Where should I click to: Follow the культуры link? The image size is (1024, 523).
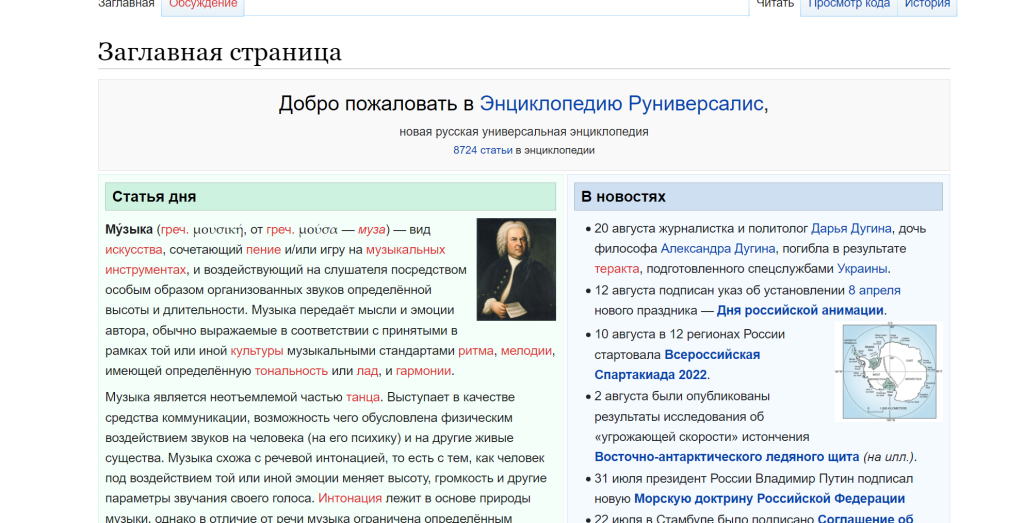pos(257,351)
